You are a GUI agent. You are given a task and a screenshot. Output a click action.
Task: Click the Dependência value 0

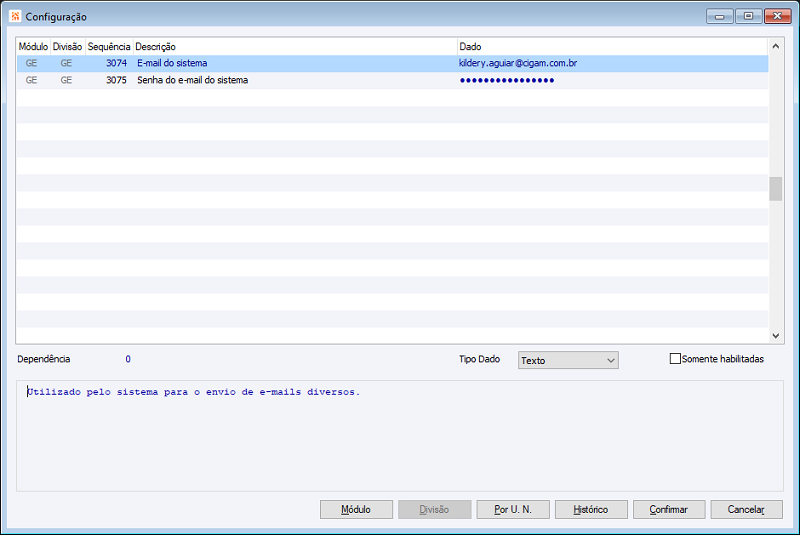click(x=128, y=359)
